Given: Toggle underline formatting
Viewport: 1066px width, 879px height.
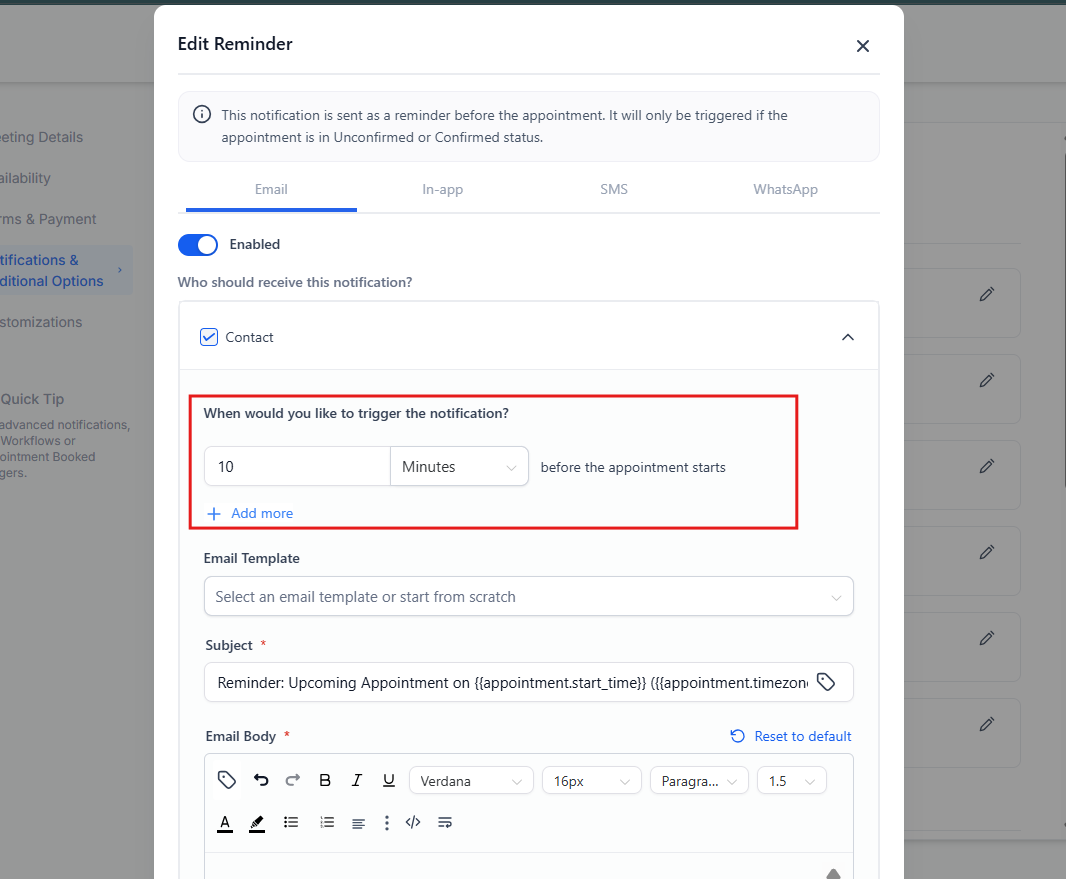Looking at the screenshot, I should [x=388, y=780].
